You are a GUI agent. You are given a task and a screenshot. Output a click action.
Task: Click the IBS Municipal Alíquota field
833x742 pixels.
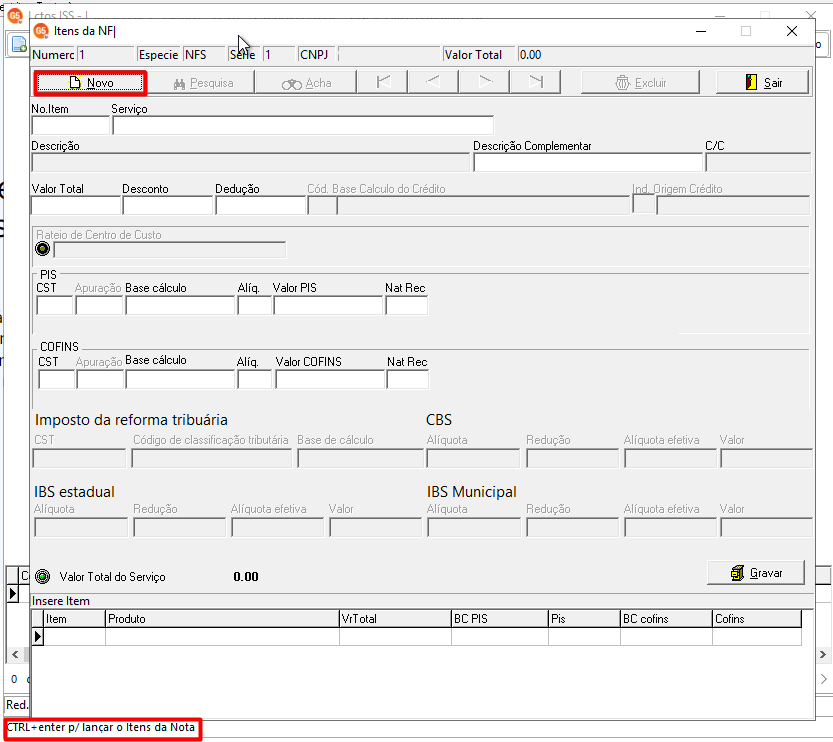[474, 527]
